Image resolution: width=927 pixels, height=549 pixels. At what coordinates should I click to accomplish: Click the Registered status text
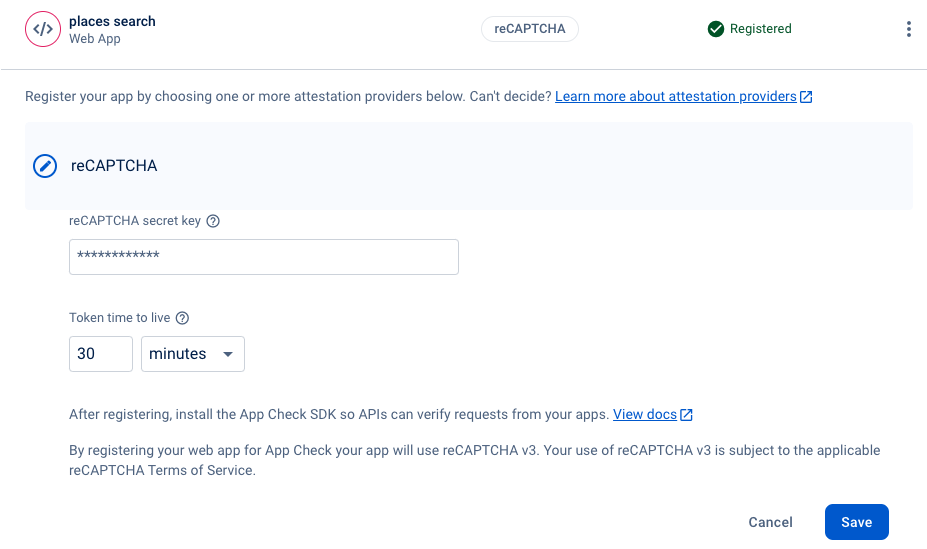point(760,29)
